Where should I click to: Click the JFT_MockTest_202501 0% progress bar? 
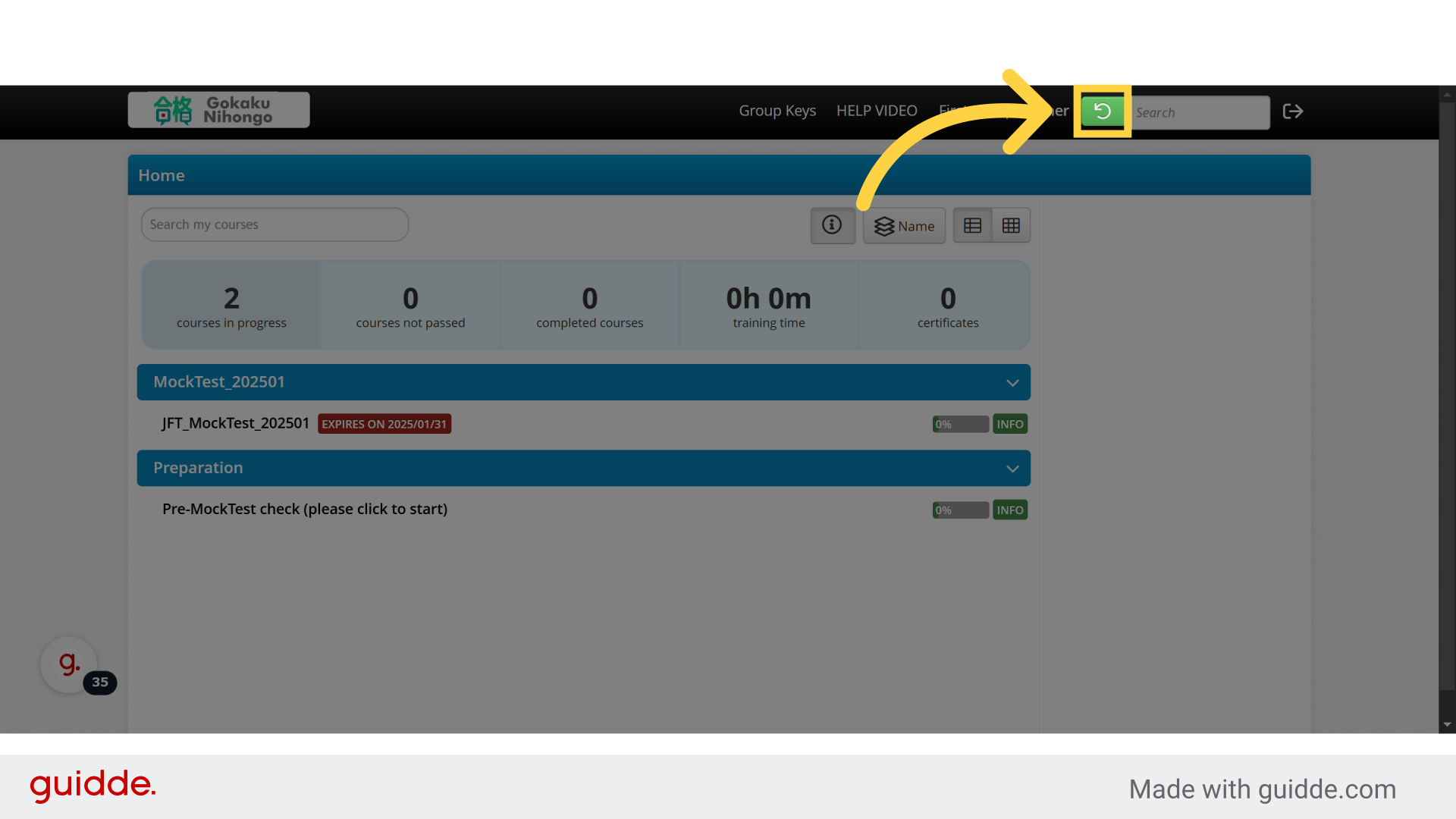pyautogui.click(x=960, y=424)
